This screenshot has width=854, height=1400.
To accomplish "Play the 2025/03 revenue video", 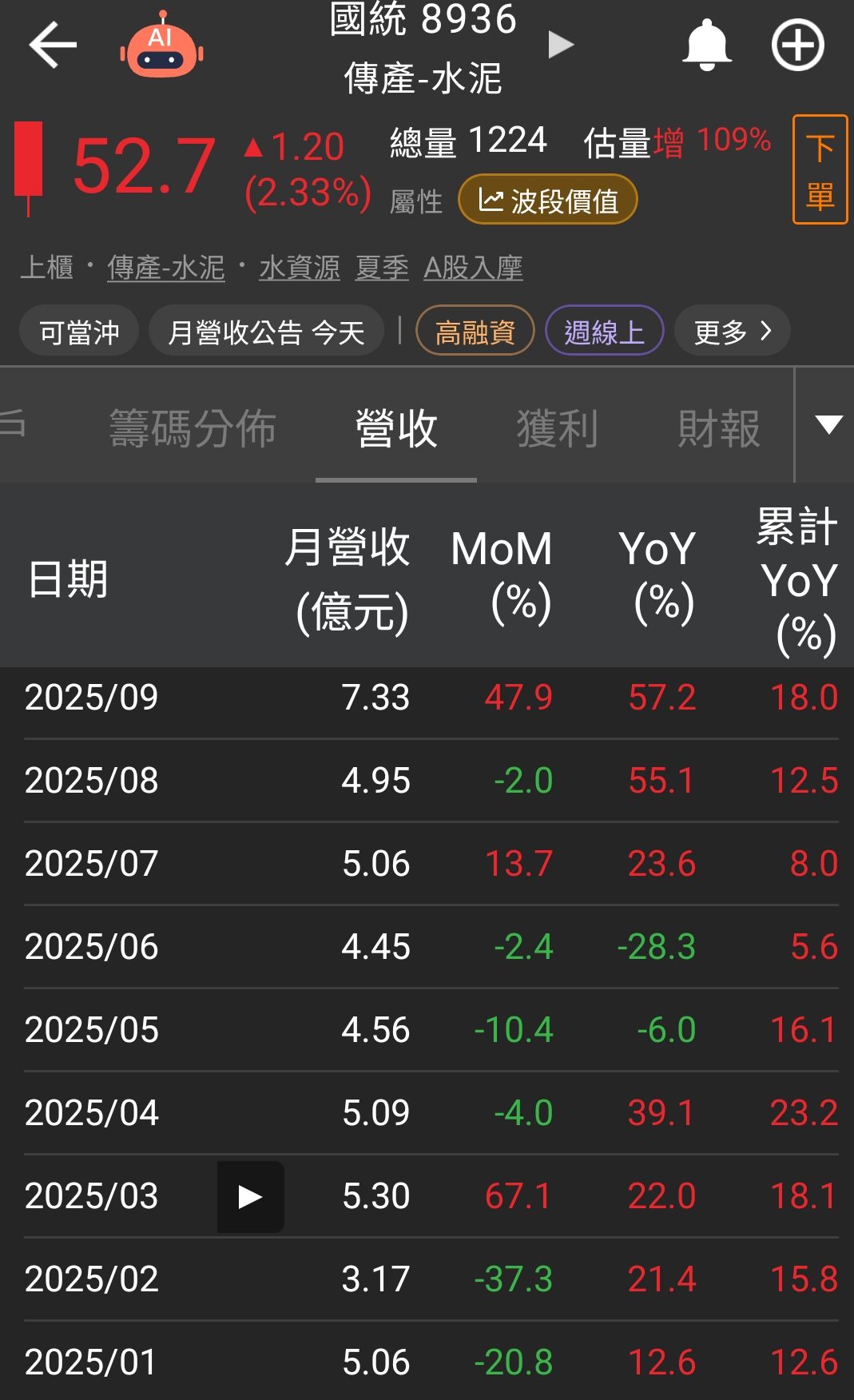I will click(250, 1196).
